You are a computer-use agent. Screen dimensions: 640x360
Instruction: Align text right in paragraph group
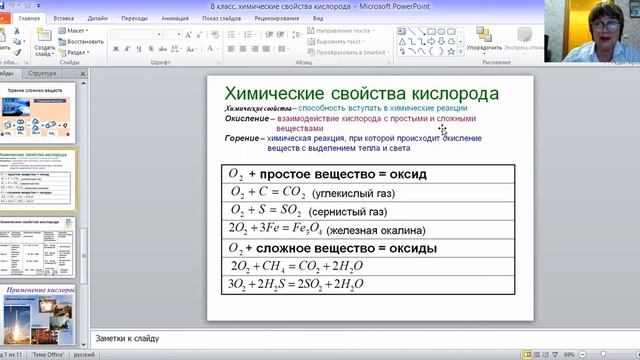(255, 49)
